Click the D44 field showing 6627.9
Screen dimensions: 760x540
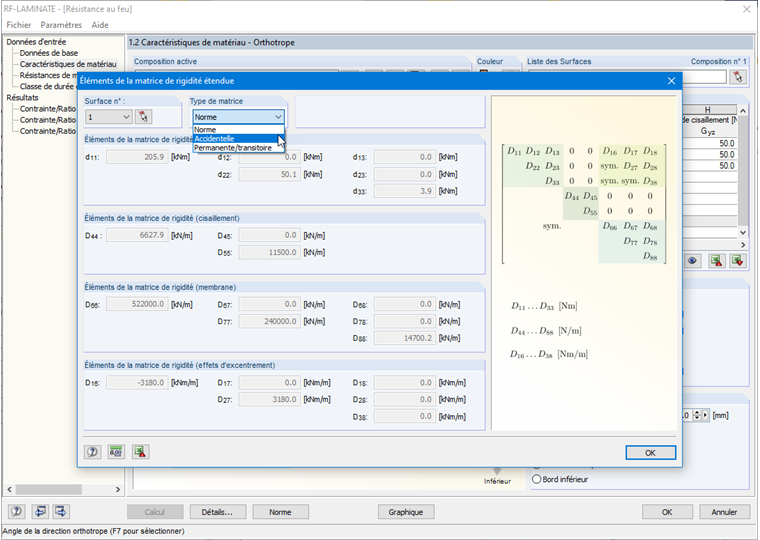coord(137,235)
